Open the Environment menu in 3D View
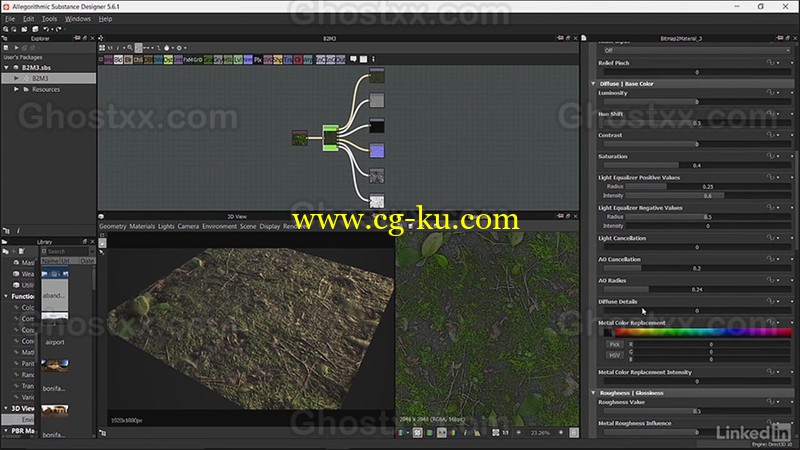Viewport: 800px width, 450px height. click(219, 226)
